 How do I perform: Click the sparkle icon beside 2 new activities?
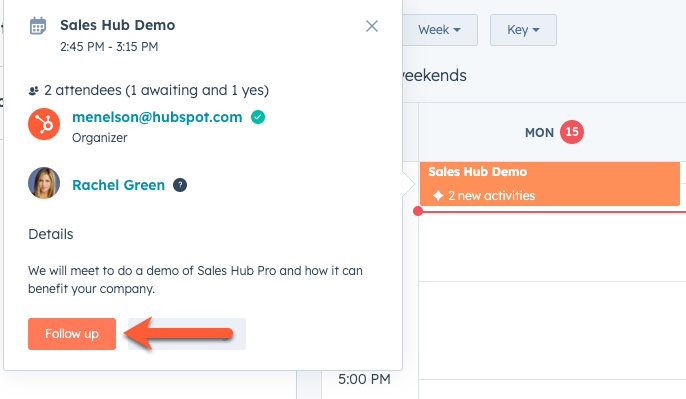(x=438, y=196)
